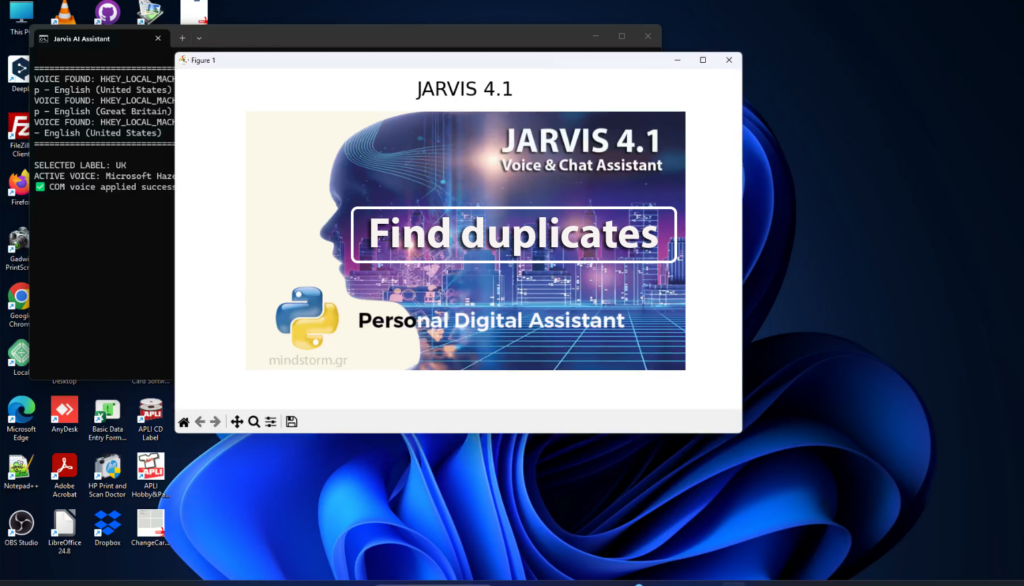Launch GitHub Desktop from the desktop
The width and height of the screenshot is (1024, 586).
[x=106, y=12]
